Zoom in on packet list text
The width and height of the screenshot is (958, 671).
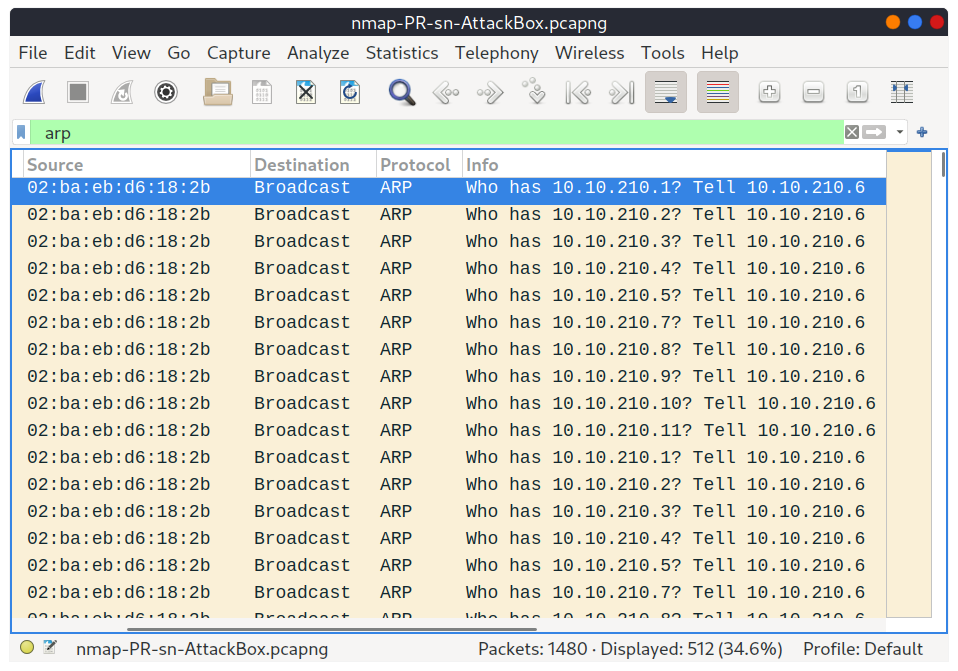pyautogui.click(x=769, y=93)
